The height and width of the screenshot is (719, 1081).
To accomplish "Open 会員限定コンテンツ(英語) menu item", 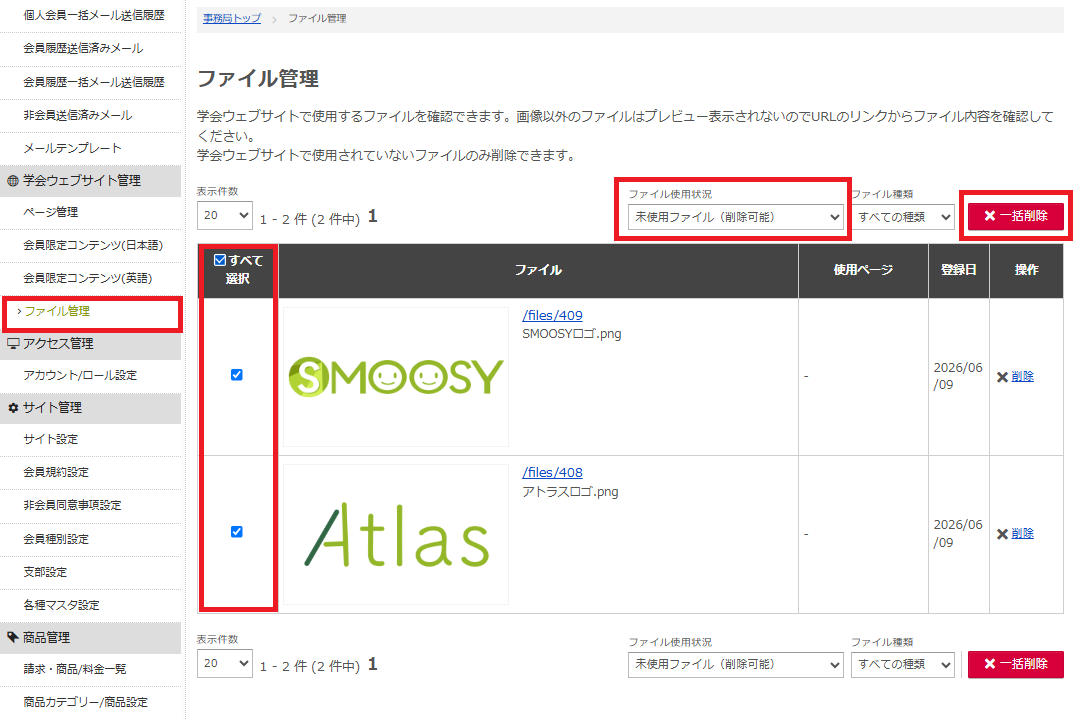I will 88,279.
